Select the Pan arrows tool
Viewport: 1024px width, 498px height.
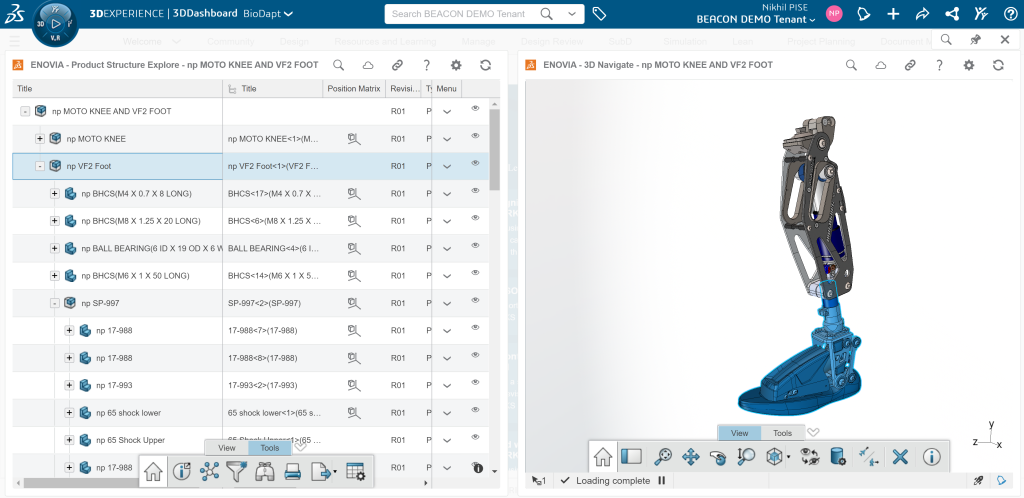click(690, 456)
